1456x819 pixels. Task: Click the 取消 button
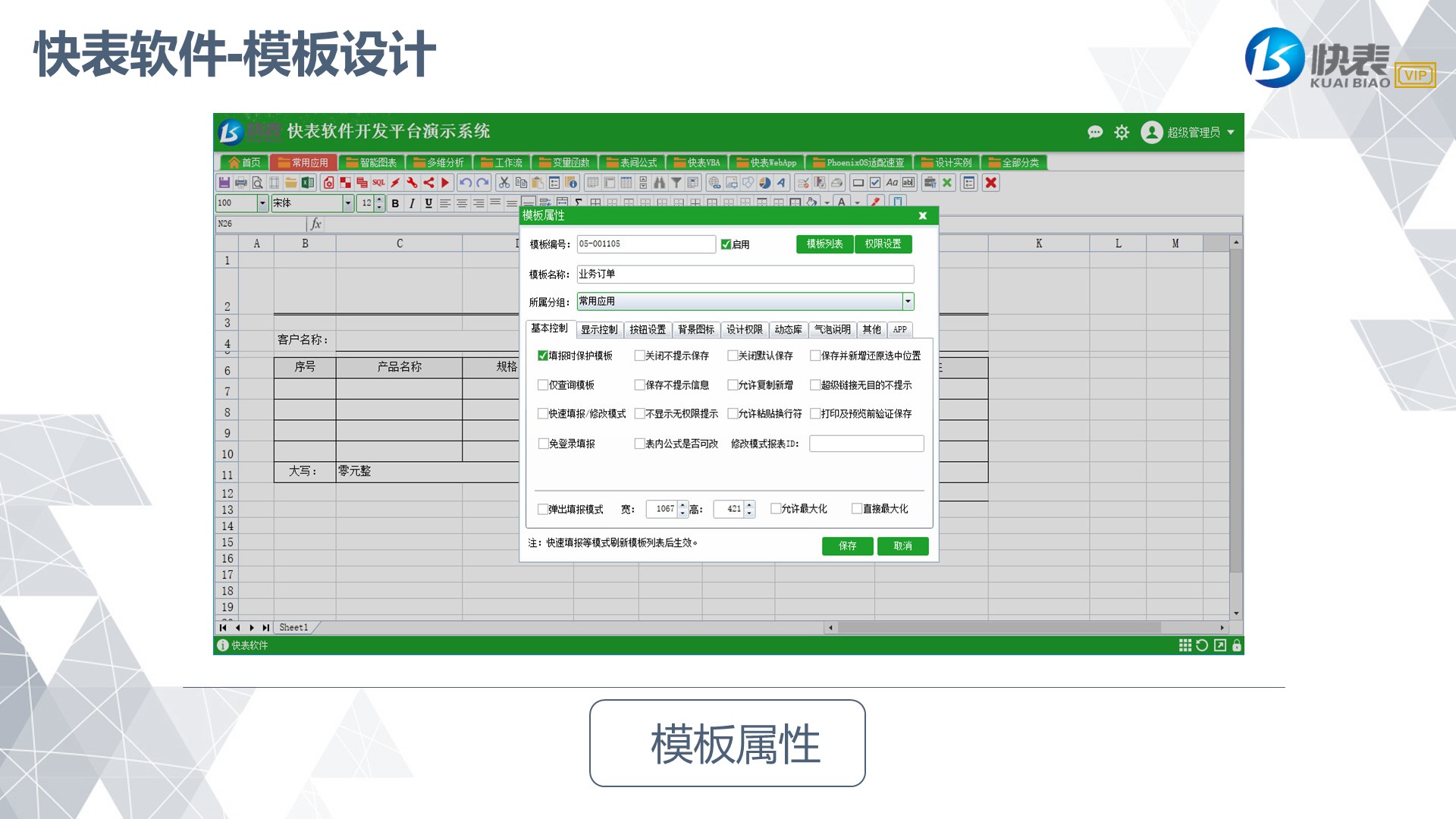[903, 546]
